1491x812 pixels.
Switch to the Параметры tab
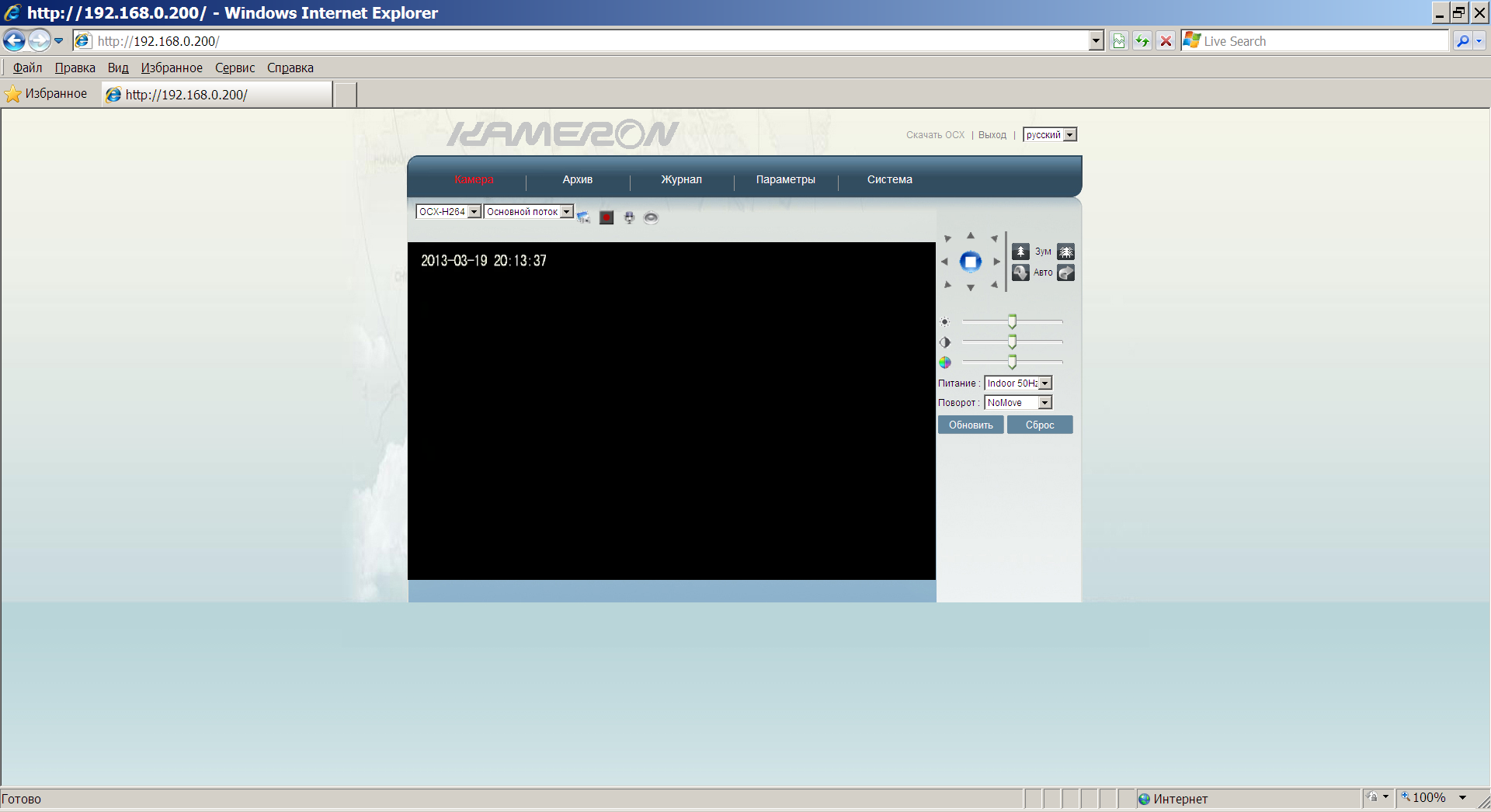coord(785,180)
